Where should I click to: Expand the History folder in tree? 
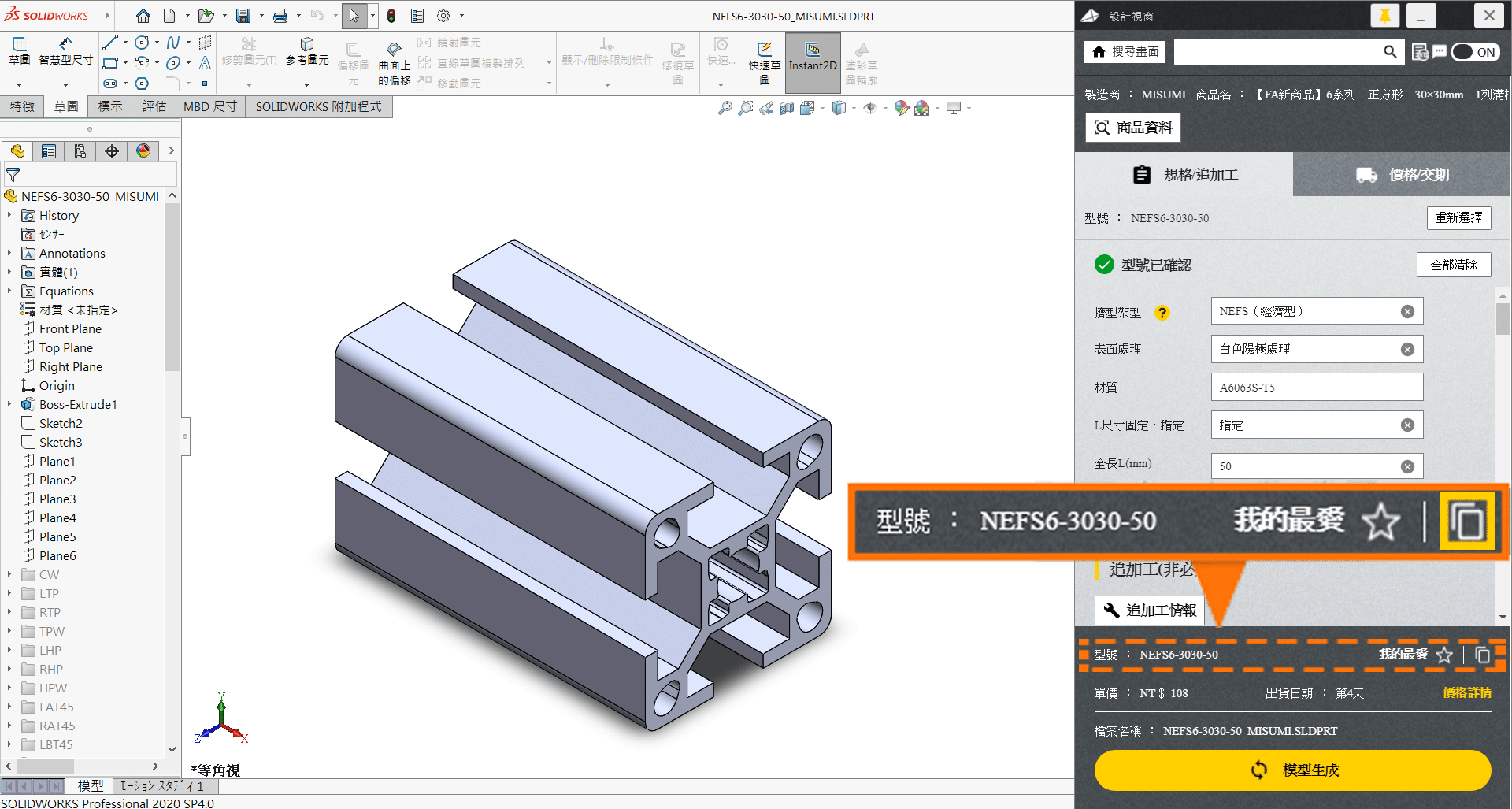[x=9, y=216]
